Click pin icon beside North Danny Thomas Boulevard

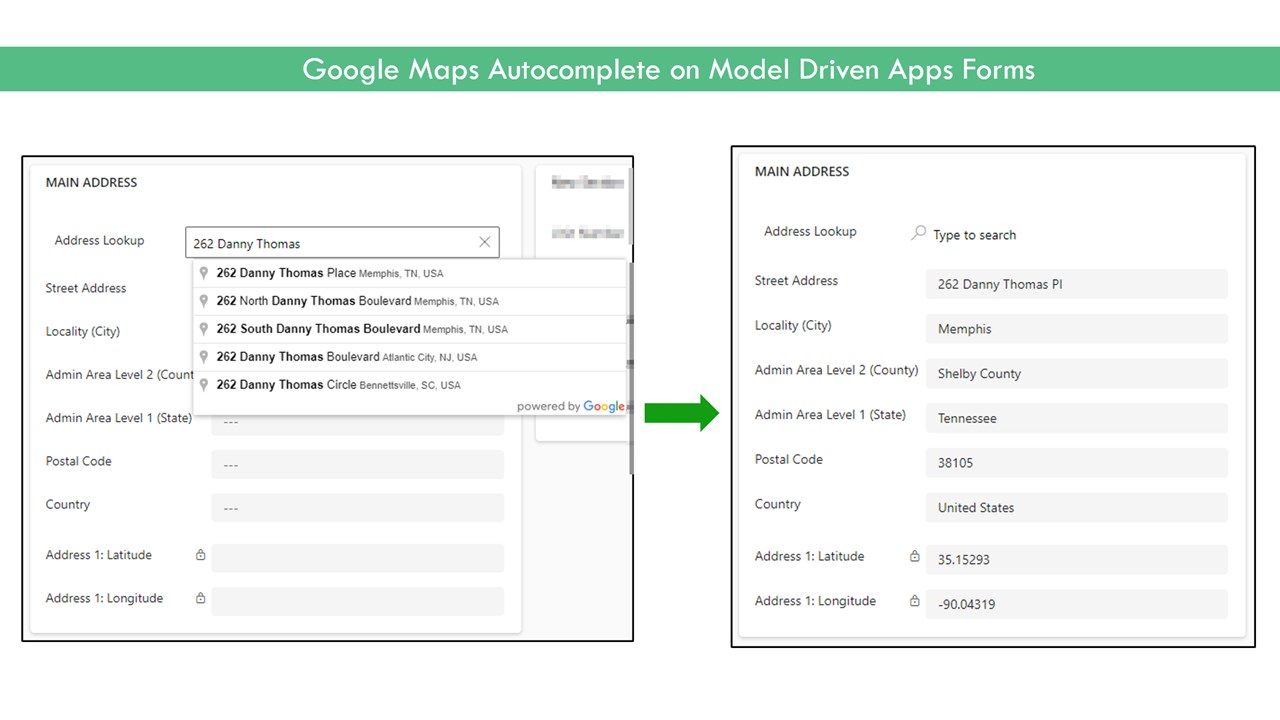204,301
